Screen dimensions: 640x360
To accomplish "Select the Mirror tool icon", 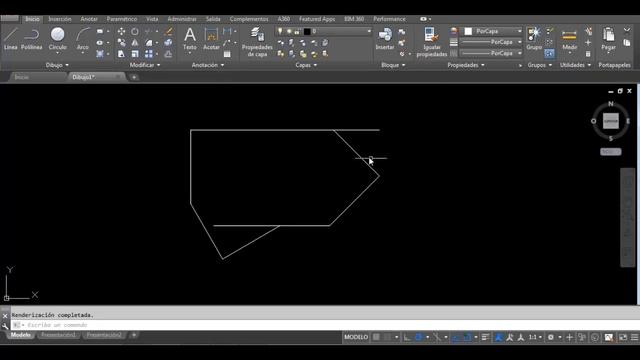I will coord(135,42).
